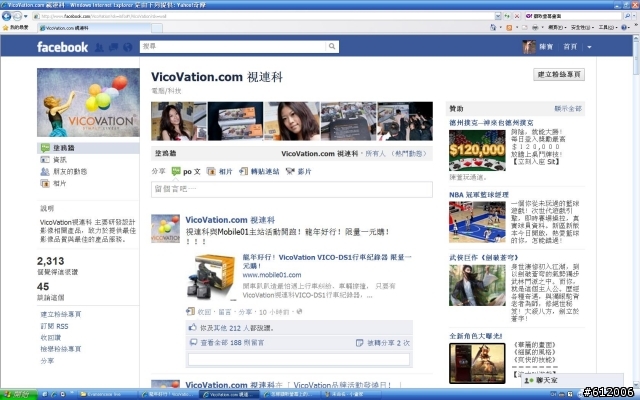The width and height of the screenshot is (640, 400).
Task: Open a new blank browser tab
Action: click(157, 28)
